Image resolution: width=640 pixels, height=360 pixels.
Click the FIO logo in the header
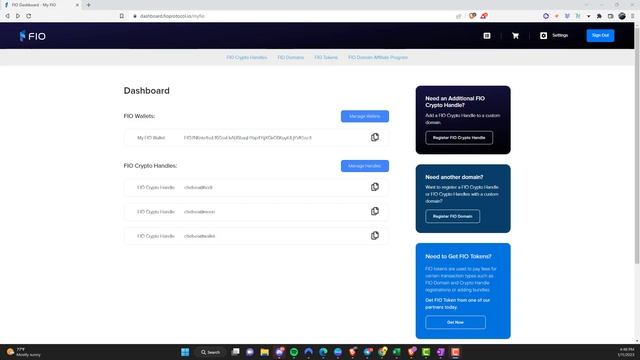tap(32, 36)
